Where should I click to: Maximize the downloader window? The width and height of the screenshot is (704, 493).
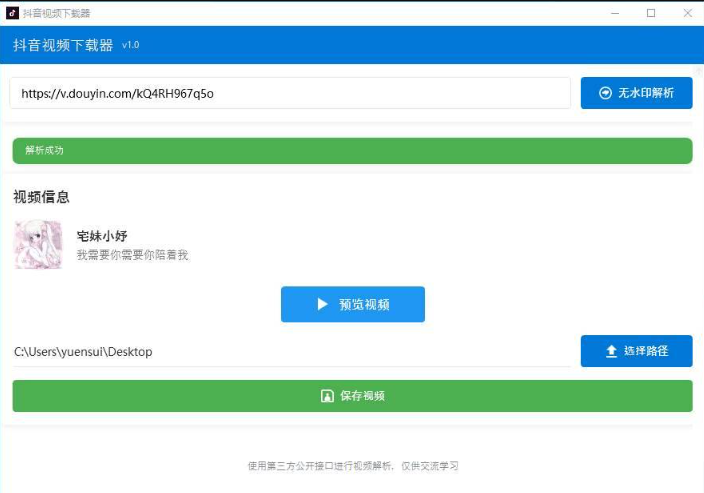[x=651, y=13]
